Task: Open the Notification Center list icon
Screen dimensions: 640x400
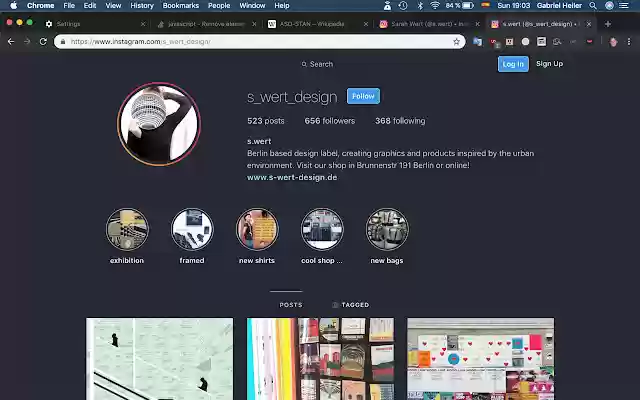Action: tap(624, 5)
